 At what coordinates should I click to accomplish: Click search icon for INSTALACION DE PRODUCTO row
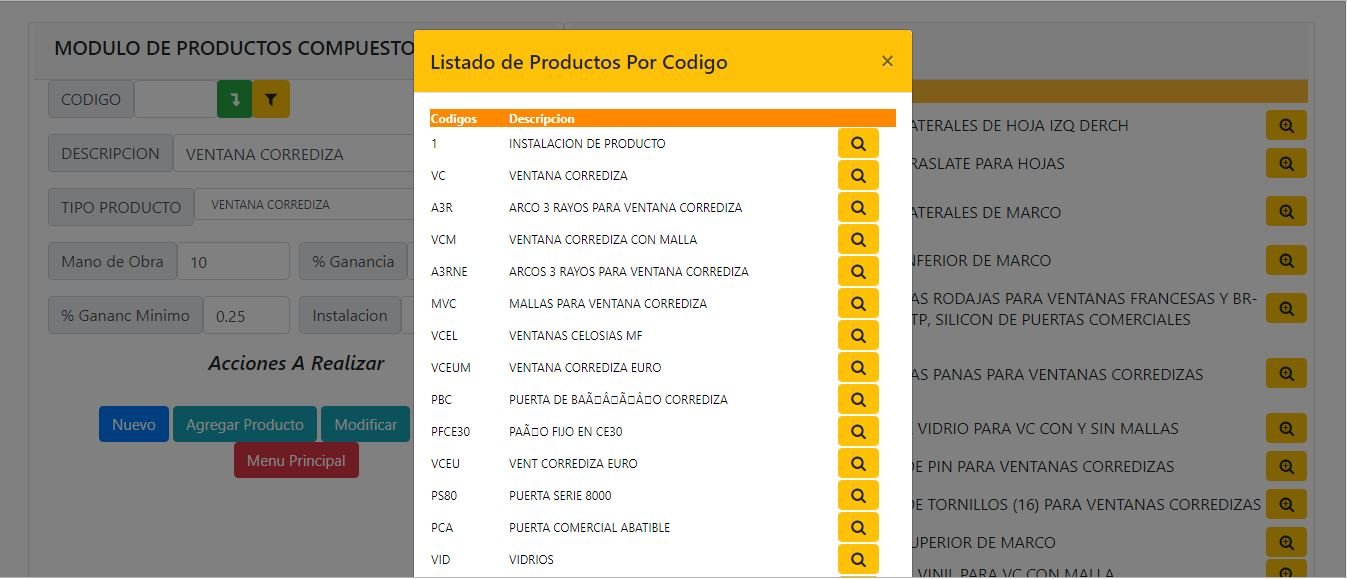click(858, 143)
